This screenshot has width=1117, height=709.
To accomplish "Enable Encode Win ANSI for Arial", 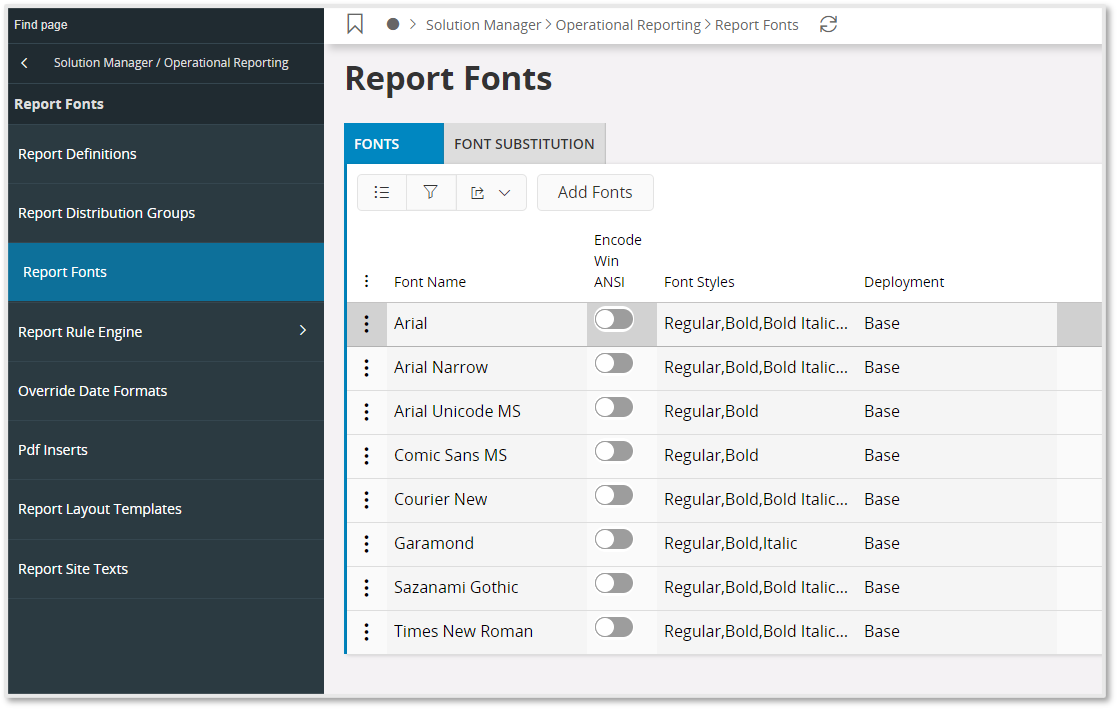I will 614,319.
